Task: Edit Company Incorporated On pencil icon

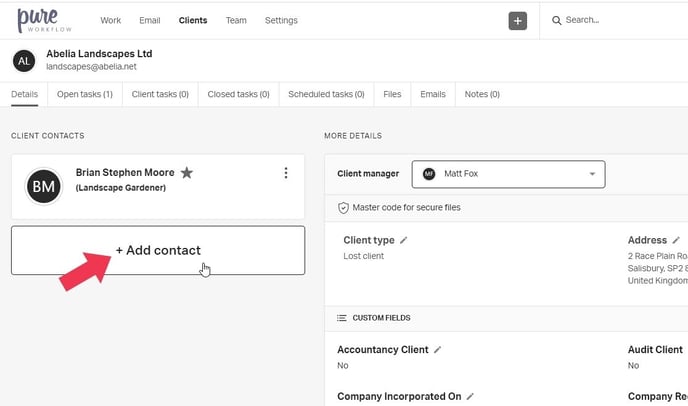Action: point(471,397)
